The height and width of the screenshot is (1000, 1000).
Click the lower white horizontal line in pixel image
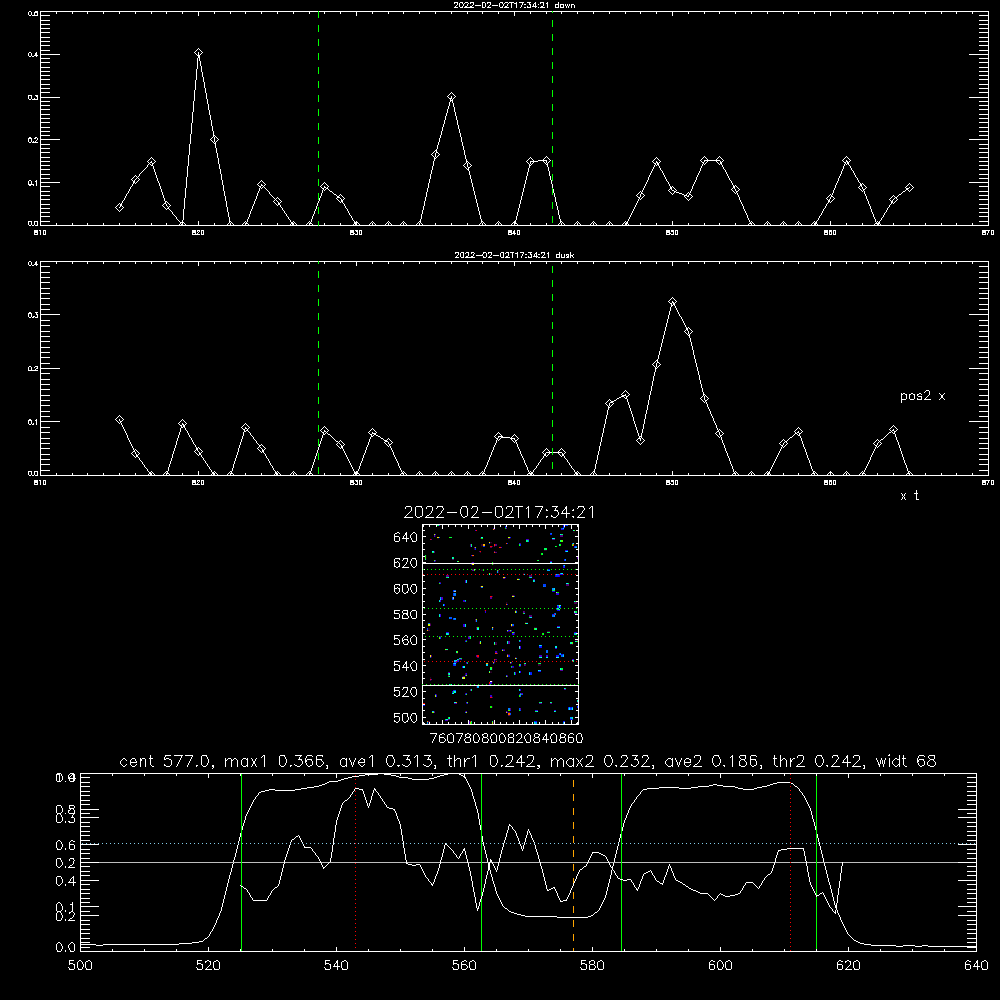(x=500, y=686)
